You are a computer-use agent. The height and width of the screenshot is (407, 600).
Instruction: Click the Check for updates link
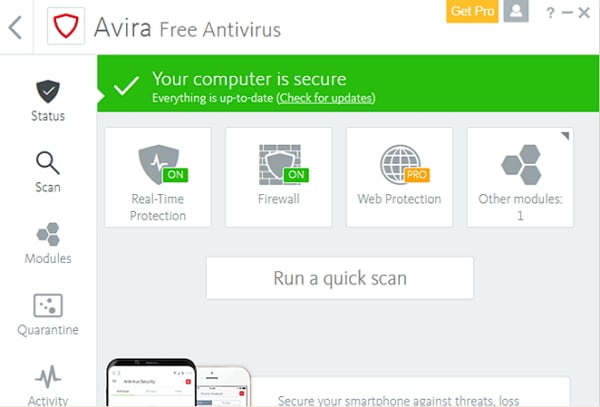326,98
